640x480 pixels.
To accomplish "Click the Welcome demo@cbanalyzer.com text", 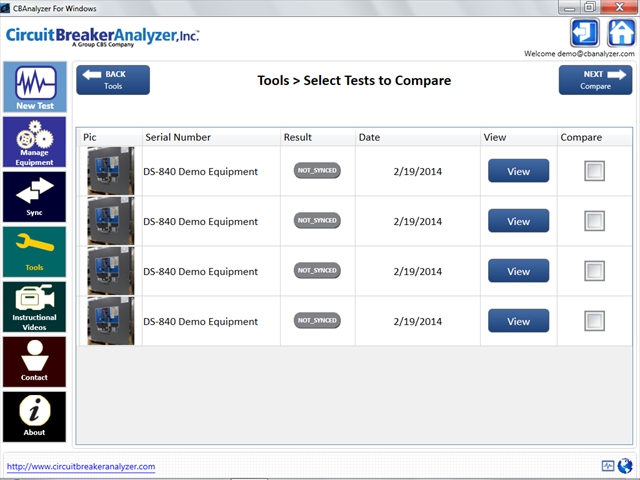I will tap(579, 54).
